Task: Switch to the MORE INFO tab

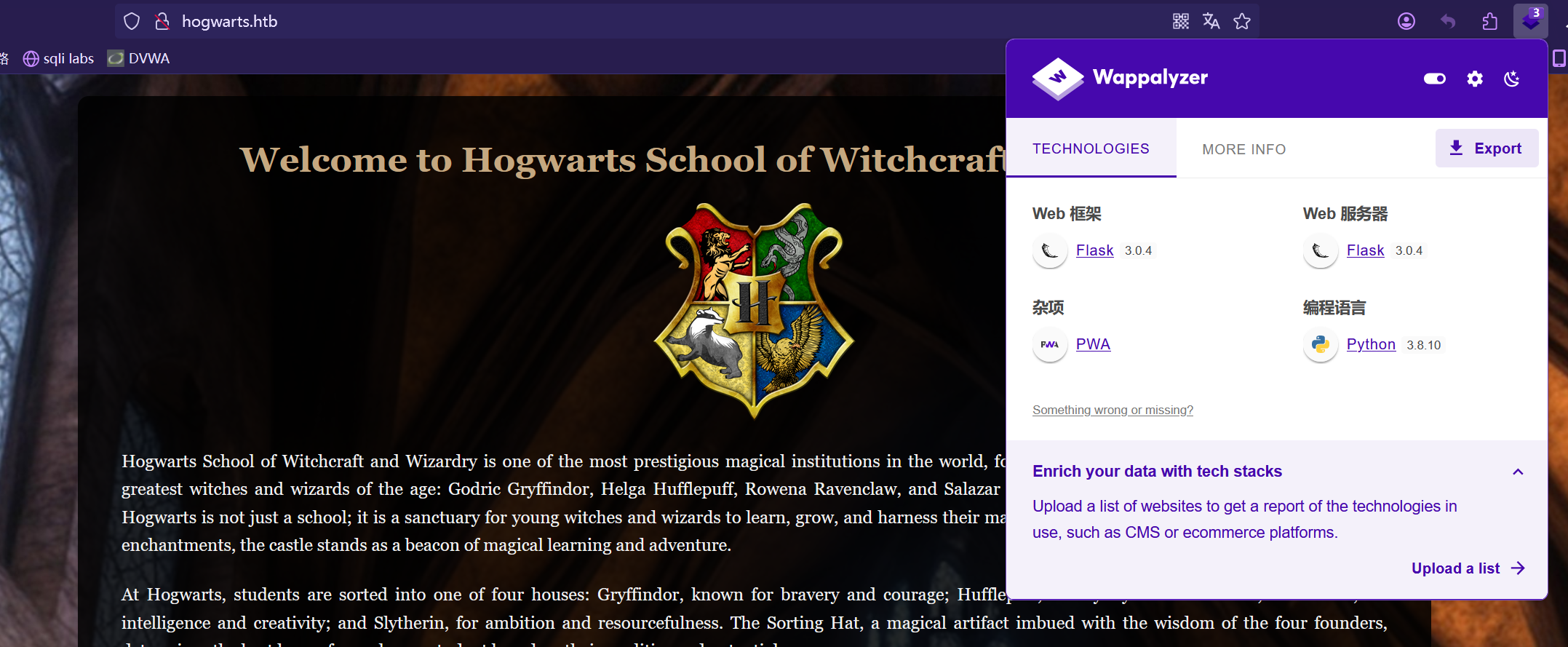Action: coord(1243,149)
